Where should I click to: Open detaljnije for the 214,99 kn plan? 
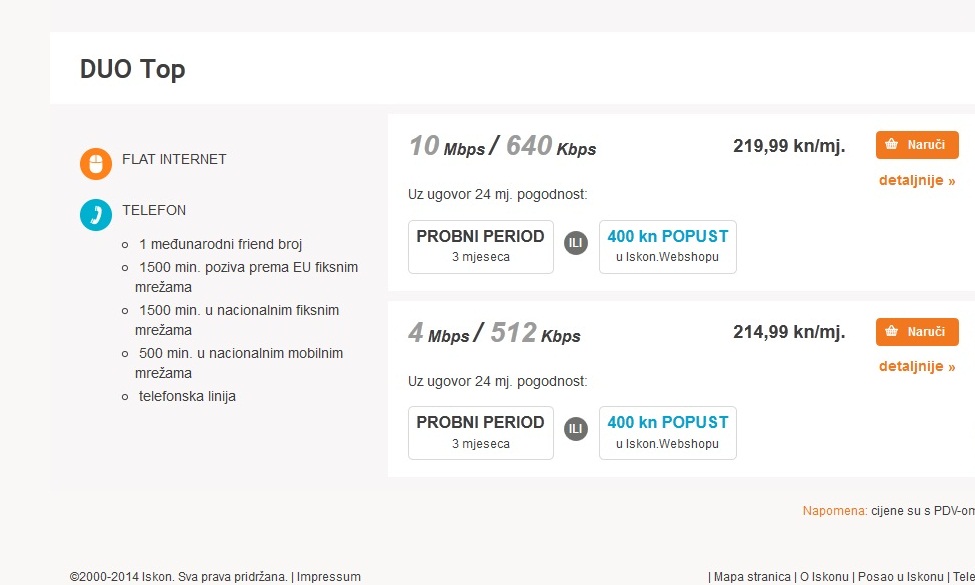[x=917, y=366]
